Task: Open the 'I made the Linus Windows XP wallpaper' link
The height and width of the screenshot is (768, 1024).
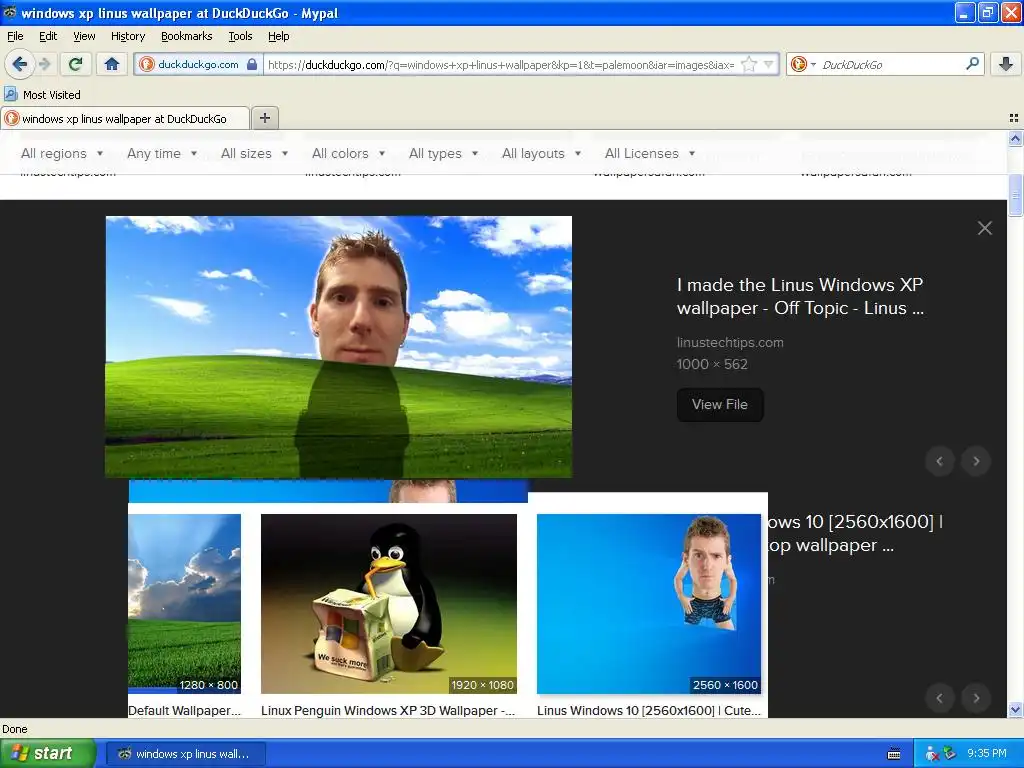Action: 800,296
